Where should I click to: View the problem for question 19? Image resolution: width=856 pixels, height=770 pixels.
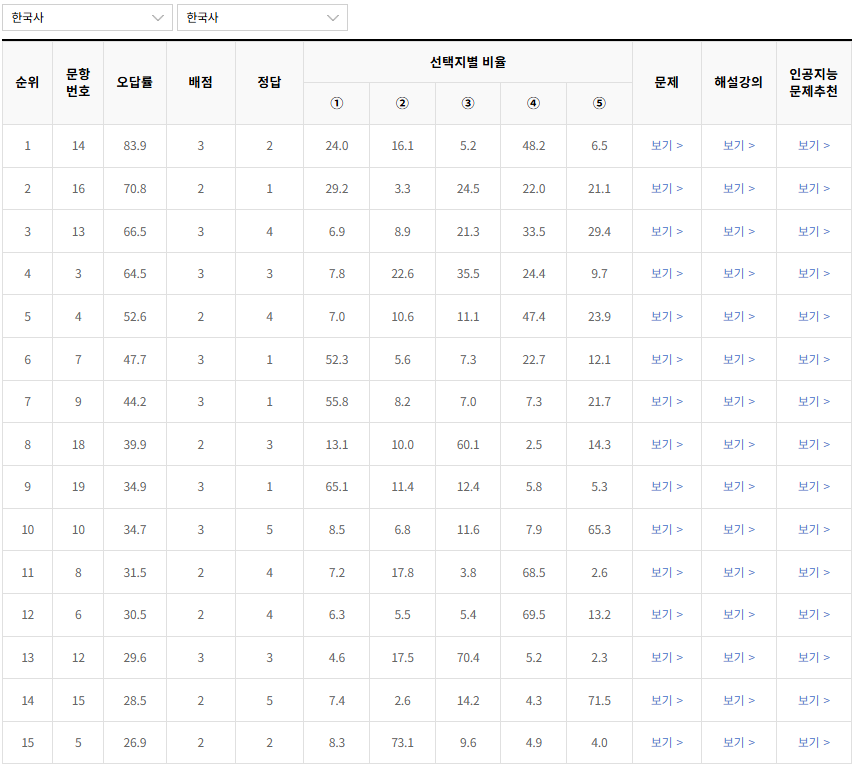667,487
